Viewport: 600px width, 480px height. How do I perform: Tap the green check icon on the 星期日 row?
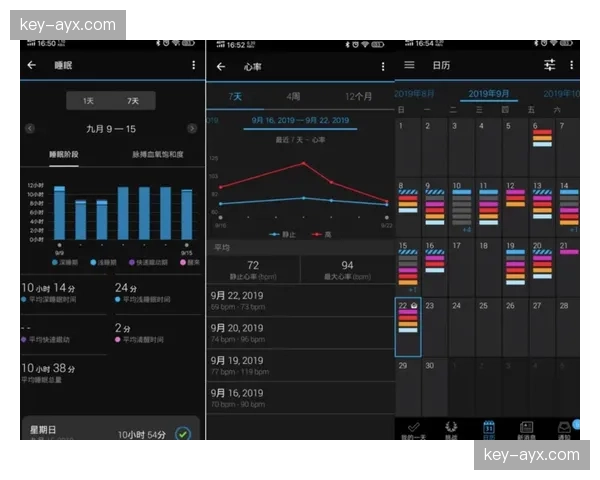(183, 434)
